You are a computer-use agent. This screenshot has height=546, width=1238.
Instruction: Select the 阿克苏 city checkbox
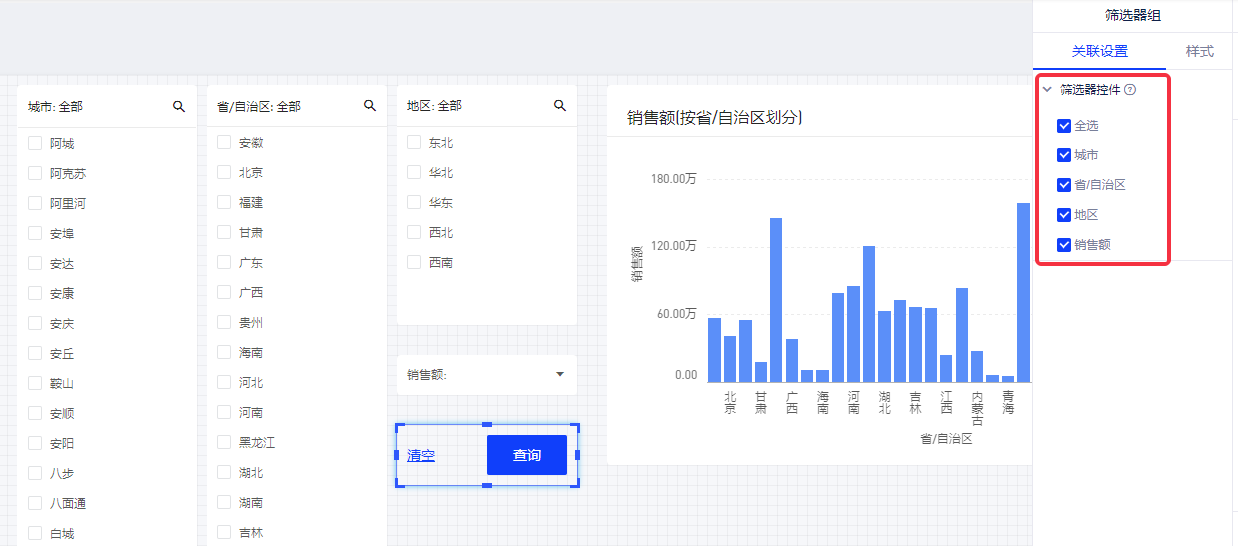click(x=35, y=174)
